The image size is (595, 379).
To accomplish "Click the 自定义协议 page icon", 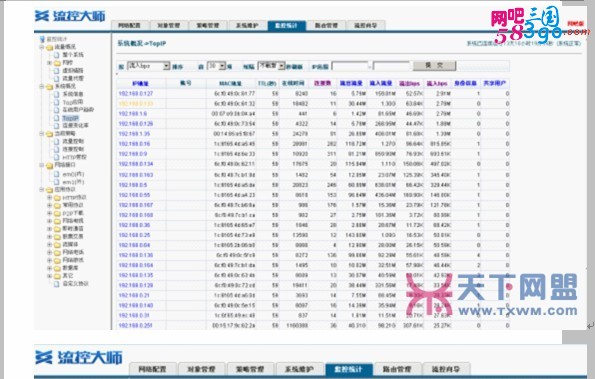I will [x=57, y=283].
